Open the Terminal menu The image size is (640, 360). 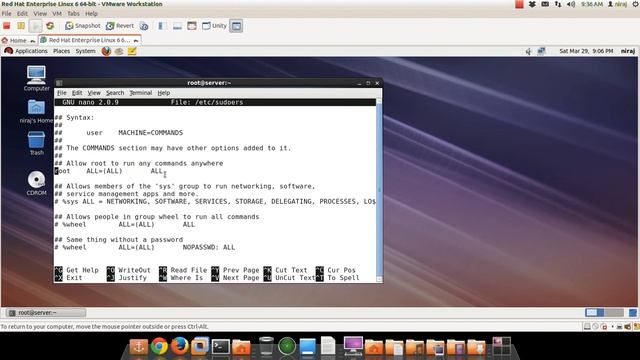pyautogui.click(x=141, y=93)
